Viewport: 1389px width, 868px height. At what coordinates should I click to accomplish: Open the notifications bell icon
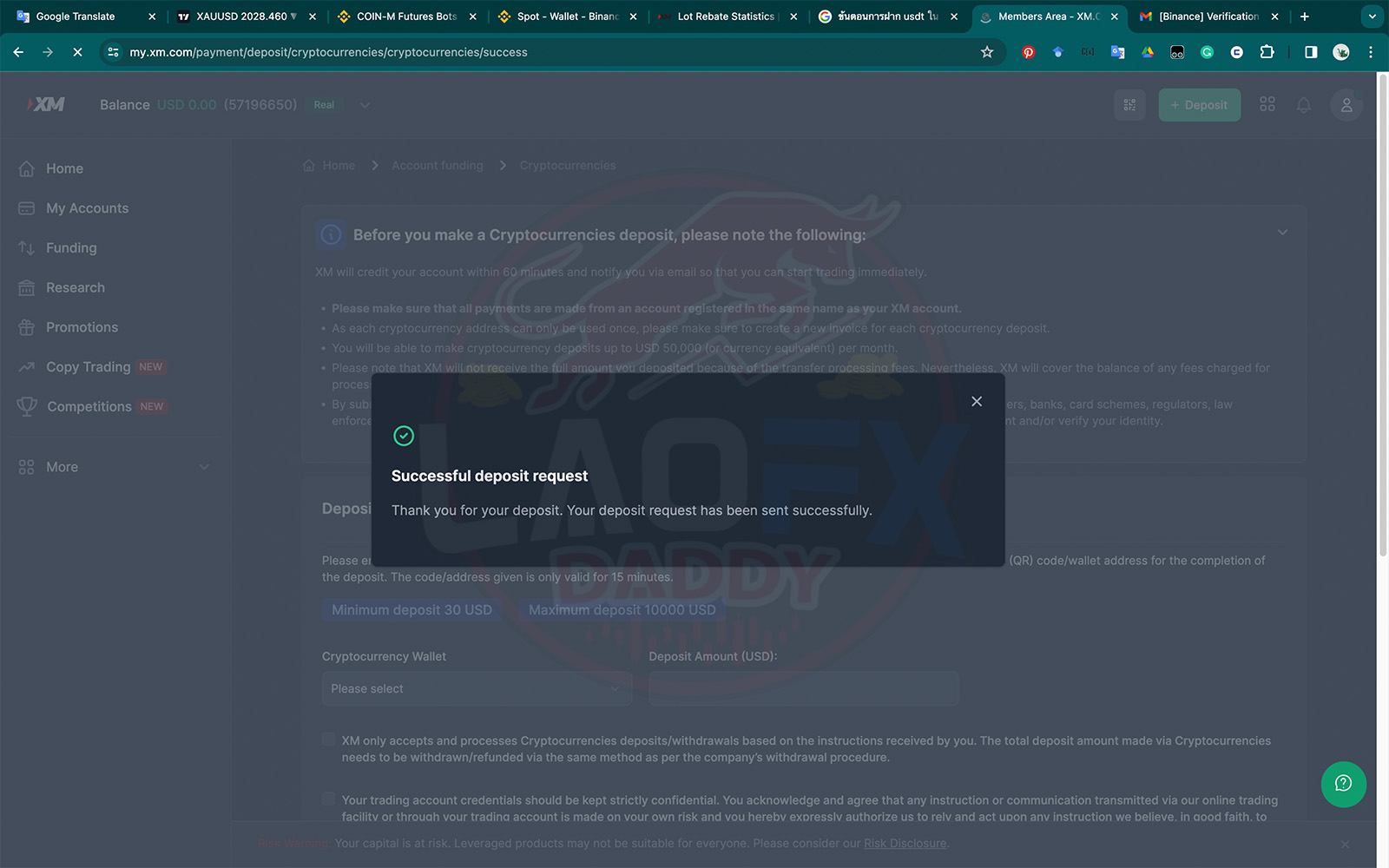click(x=1304, y=105)
